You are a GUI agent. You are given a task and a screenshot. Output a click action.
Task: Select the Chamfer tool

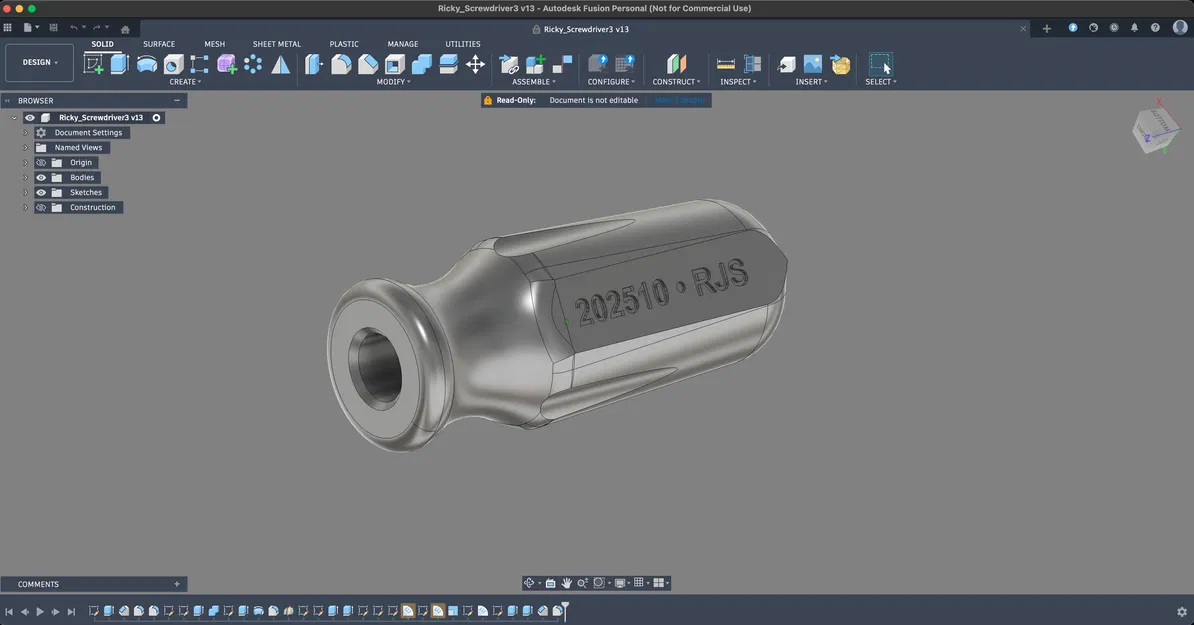pyautogui.click(x=368, y=65)
